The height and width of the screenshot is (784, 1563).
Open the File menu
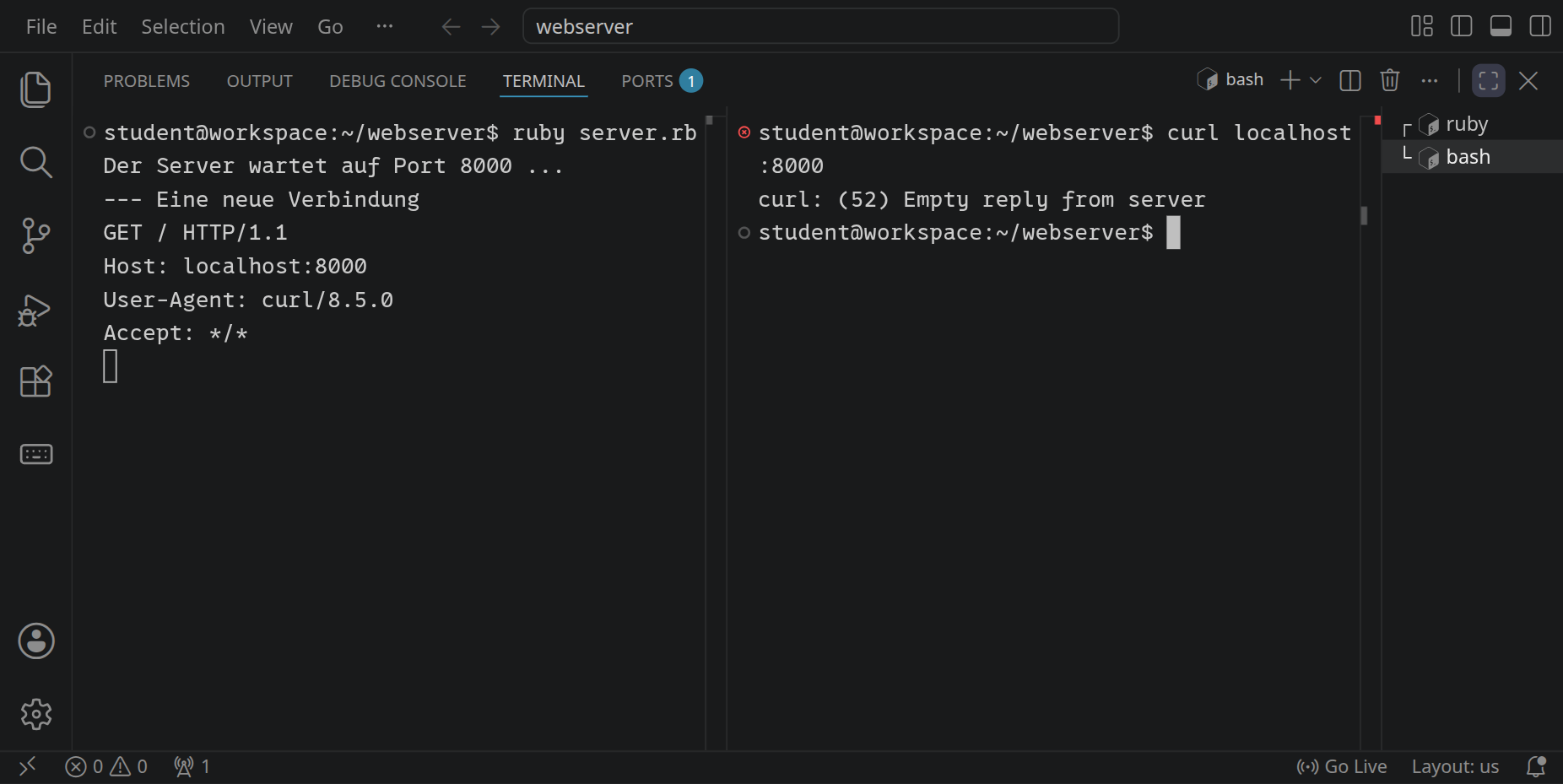41,27
